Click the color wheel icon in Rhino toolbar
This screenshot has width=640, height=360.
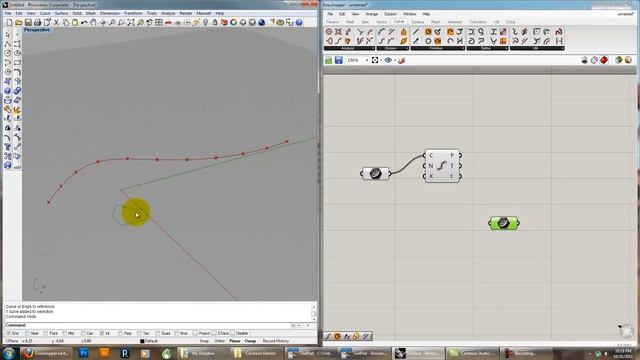233,22
